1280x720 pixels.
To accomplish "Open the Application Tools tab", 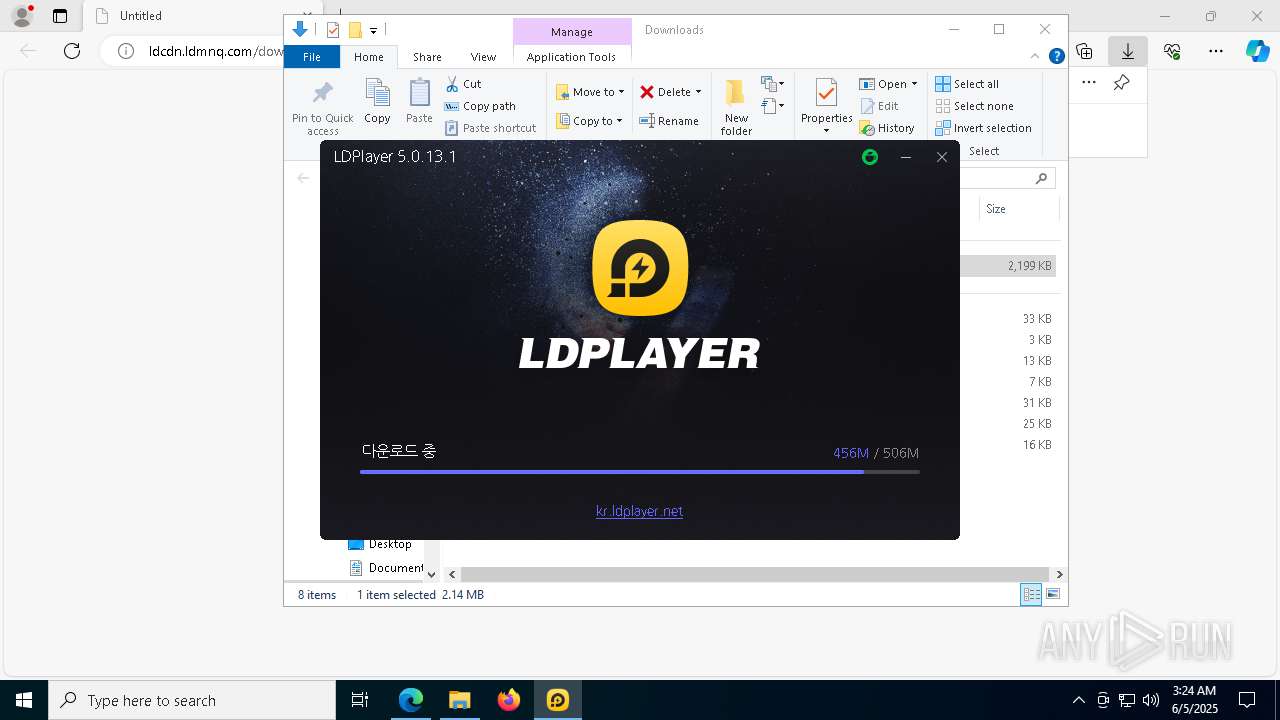I will tap(571, 57).
